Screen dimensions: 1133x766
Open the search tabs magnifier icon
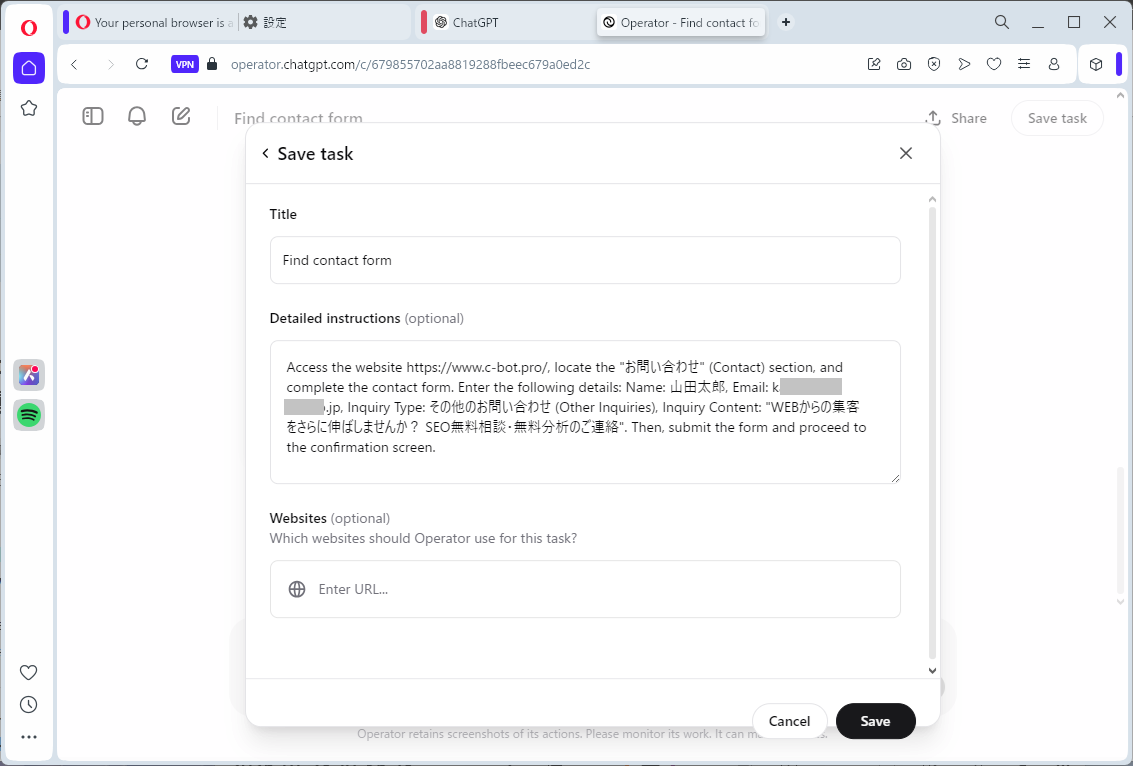(1001, 22)
